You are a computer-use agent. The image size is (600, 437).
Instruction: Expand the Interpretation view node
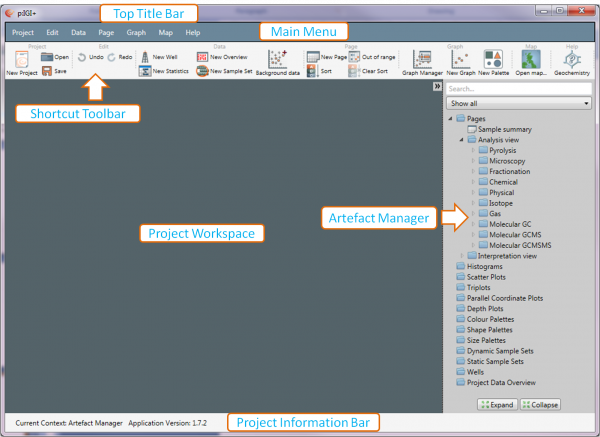[461, 256]
